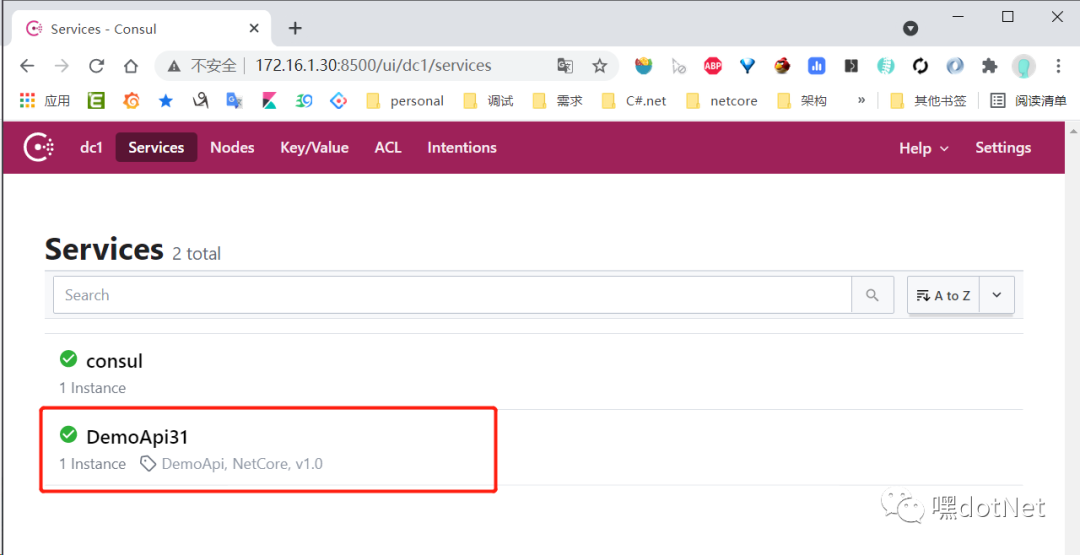The width and height of the screenshot is (1080, 555).
Task: Open the C#.net bookmarks folder
Action: click(x=634, y=101)
